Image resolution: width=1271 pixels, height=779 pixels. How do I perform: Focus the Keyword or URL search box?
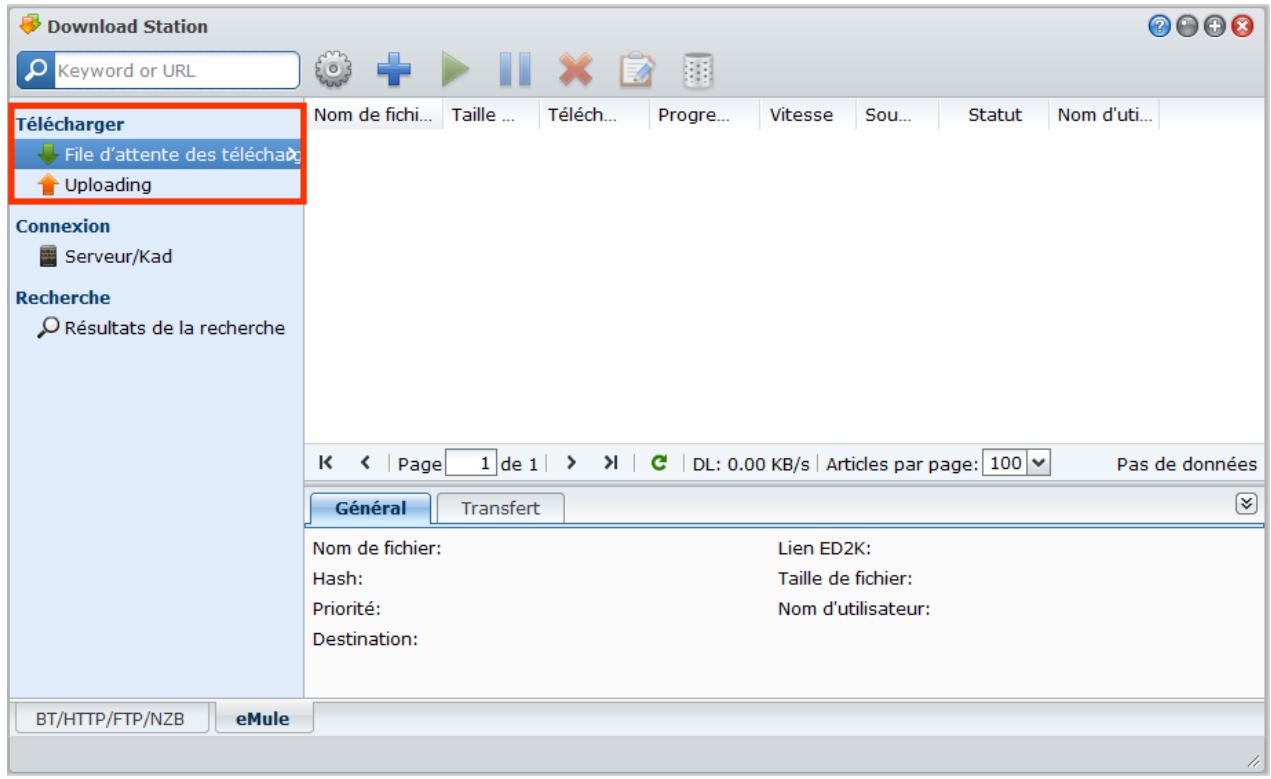pos(176,71)
